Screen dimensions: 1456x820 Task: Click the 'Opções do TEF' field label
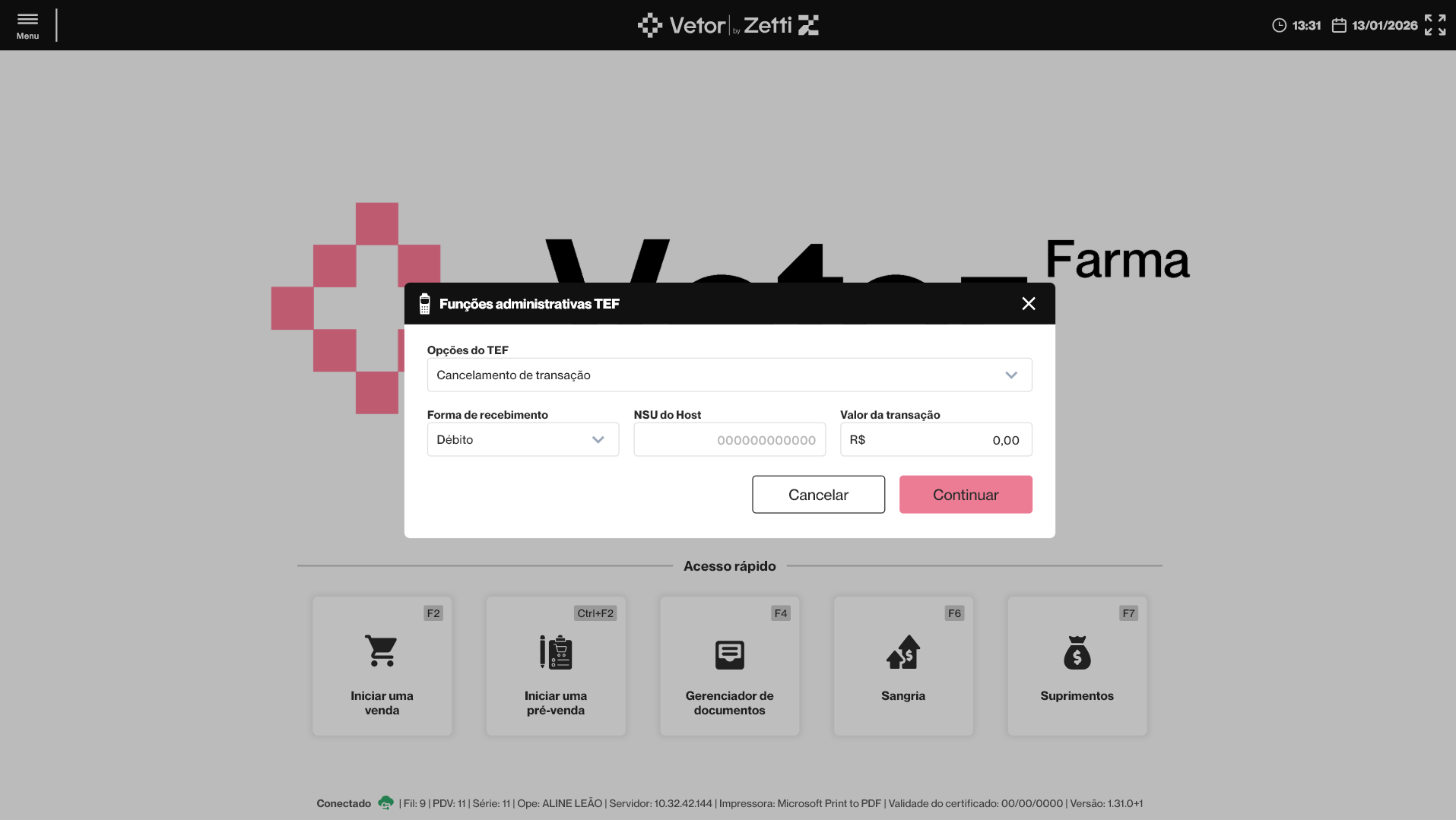(x=468, y=350)
